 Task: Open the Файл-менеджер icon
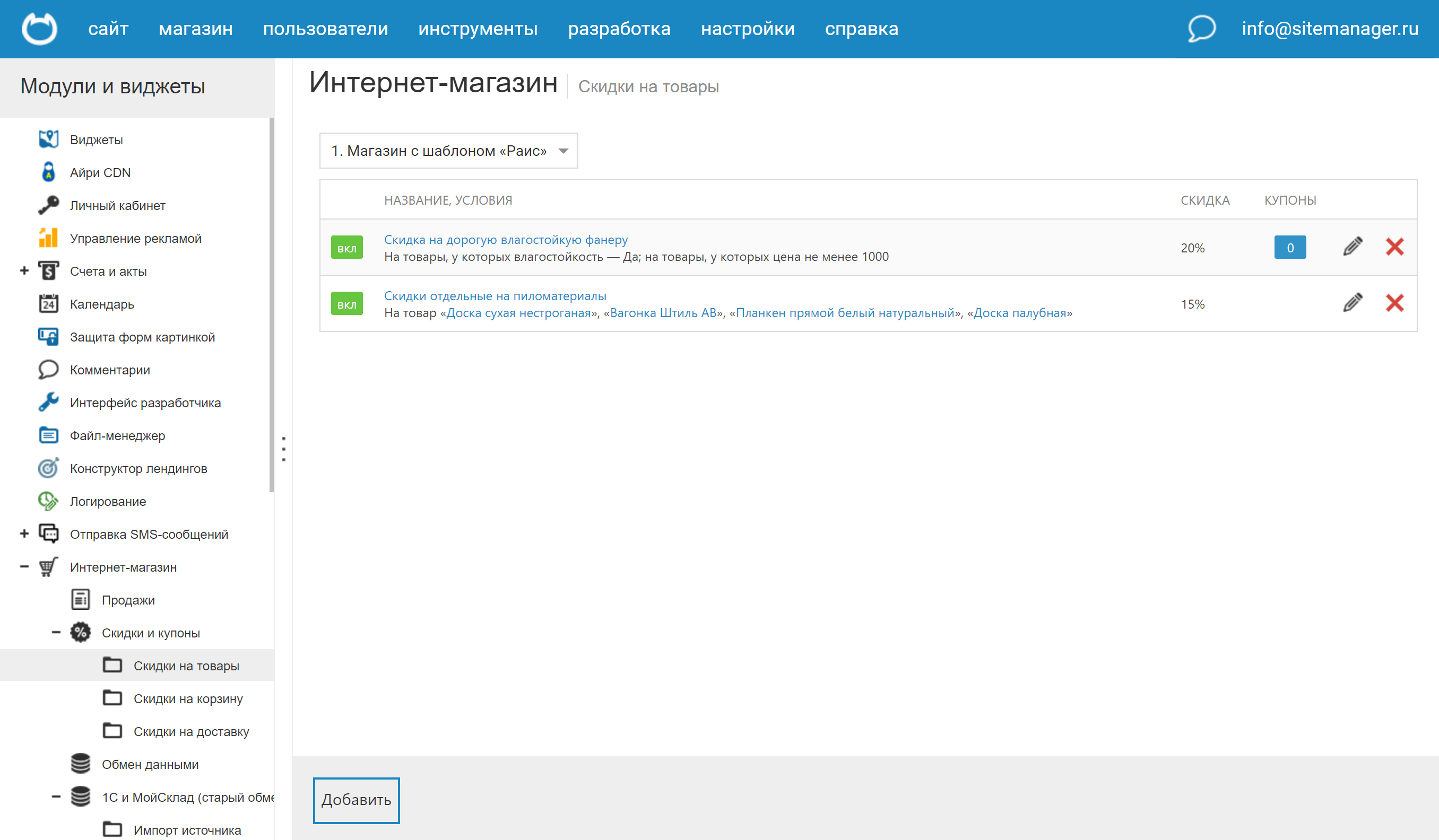(48, 435)
